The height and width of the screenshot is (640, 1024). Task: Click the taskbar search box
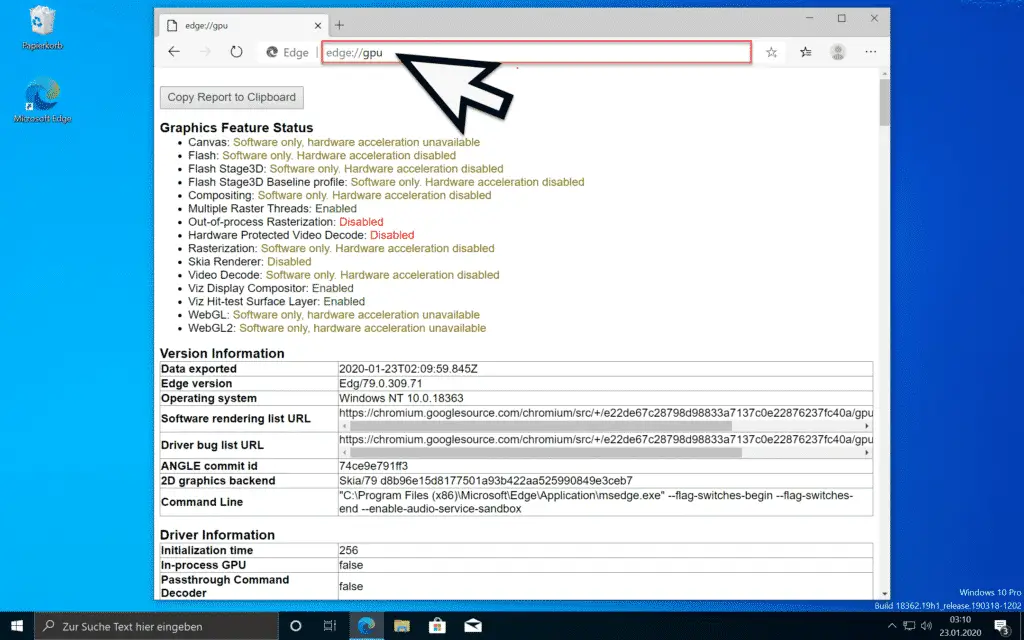[x=156, y=626]
